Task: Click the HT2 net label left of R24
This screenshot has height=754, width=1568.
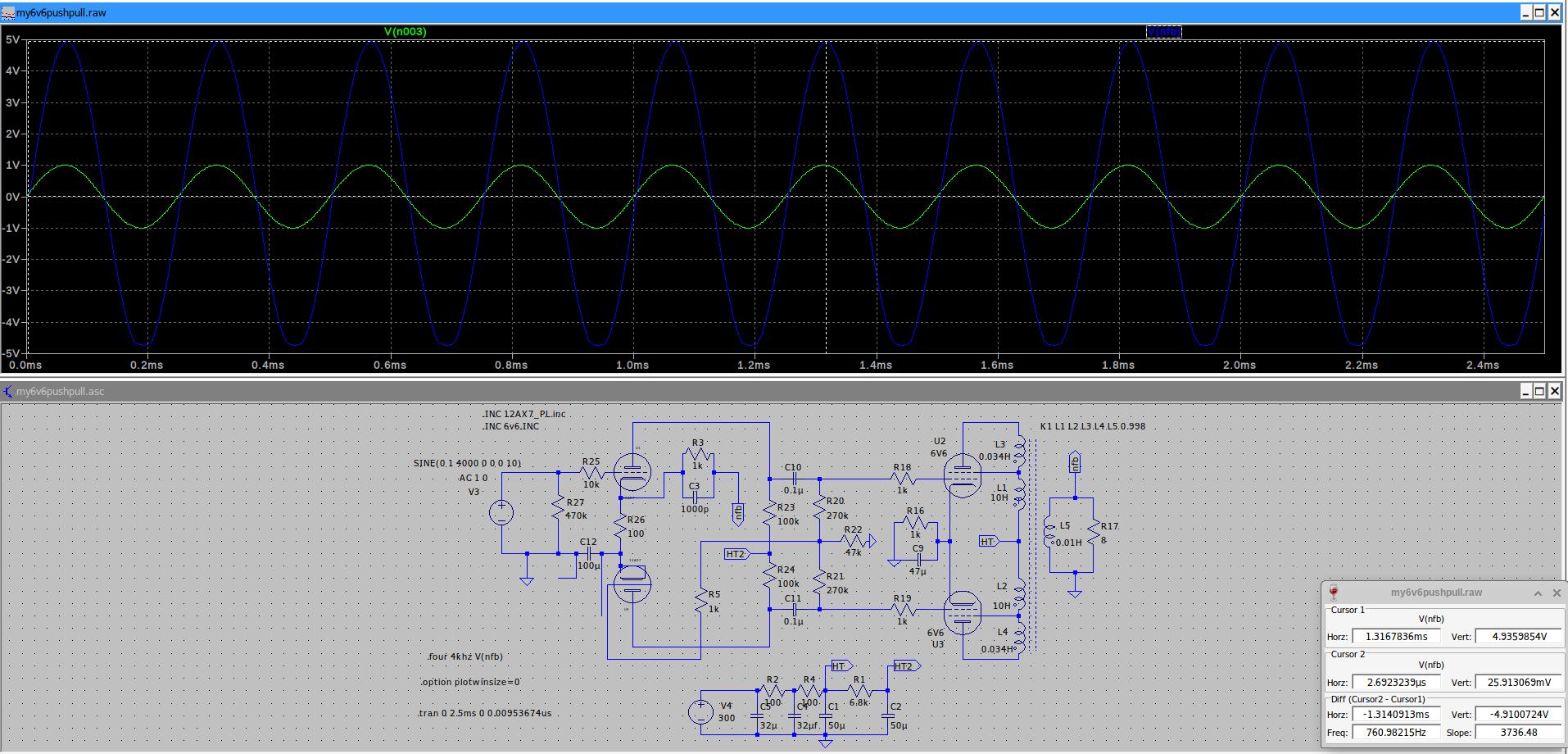Action: (x=737, y=554)
